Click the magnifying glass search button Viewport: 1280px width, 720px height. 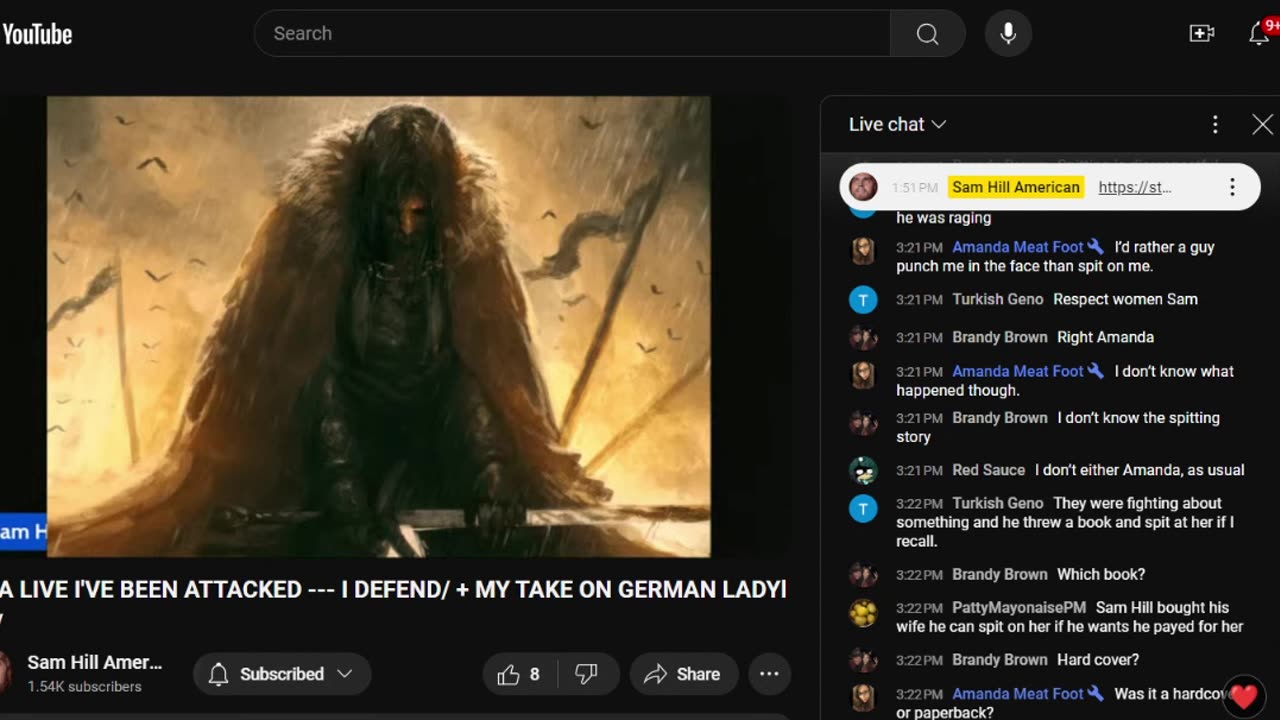(x=927, y=33)
